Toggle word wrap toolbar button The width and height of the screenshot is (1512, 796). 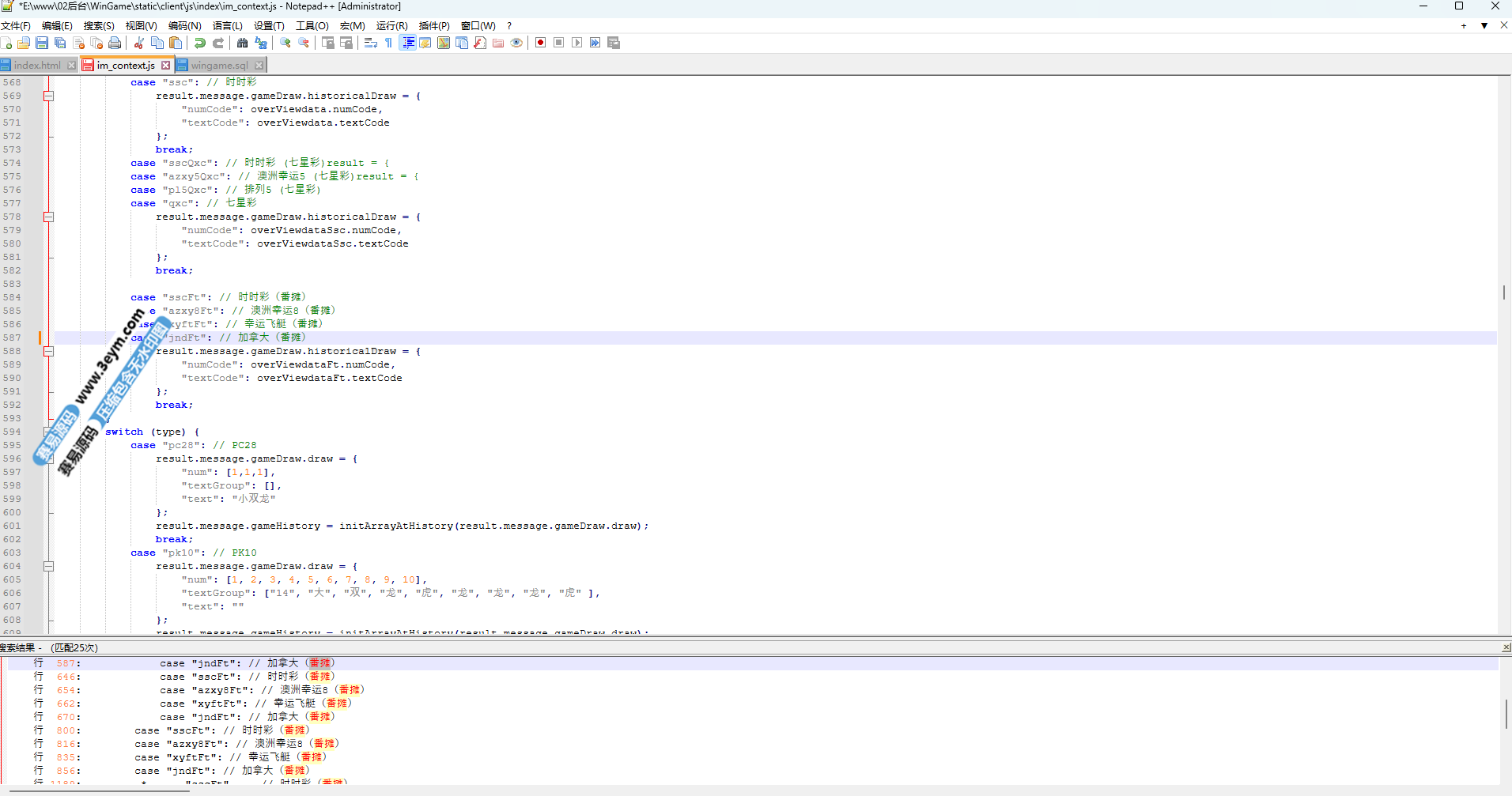coord(370,43)
